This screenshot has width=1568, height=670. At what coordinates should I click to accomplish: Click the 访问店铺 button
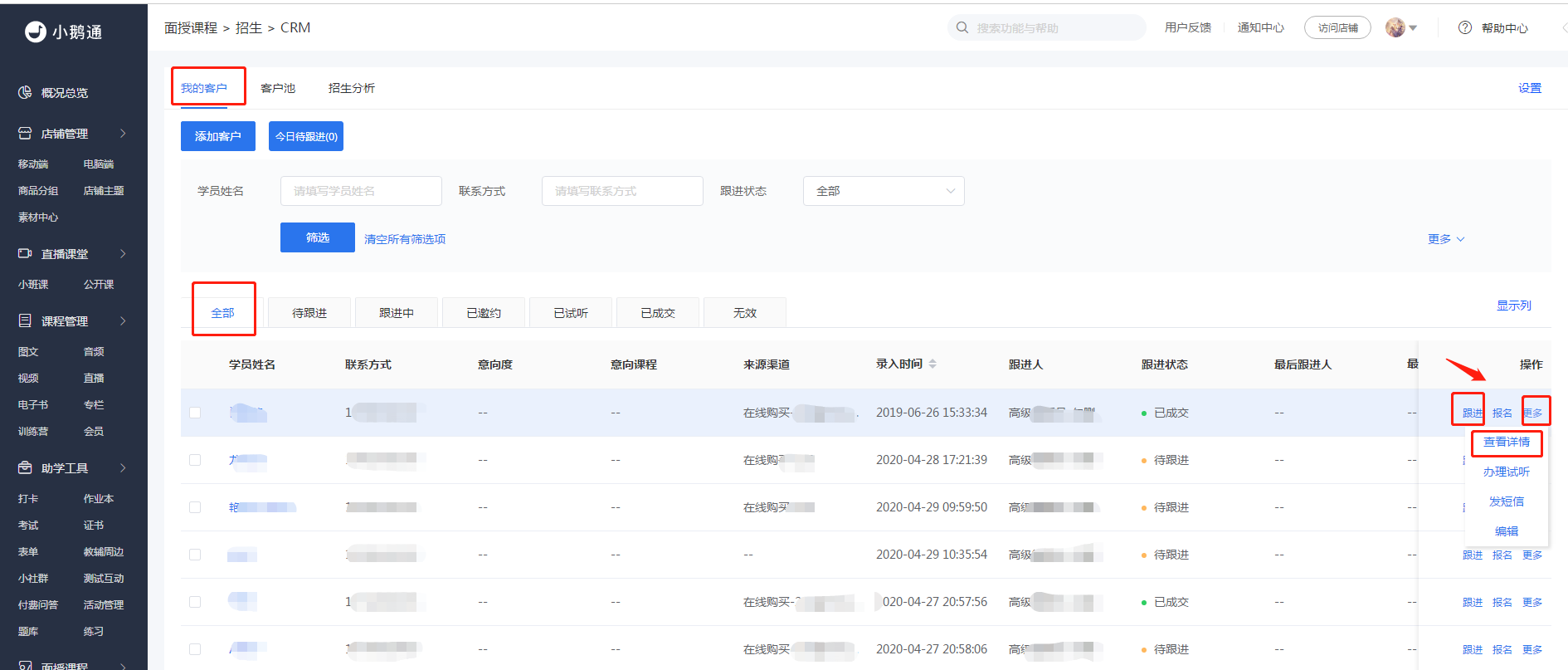1337,27
